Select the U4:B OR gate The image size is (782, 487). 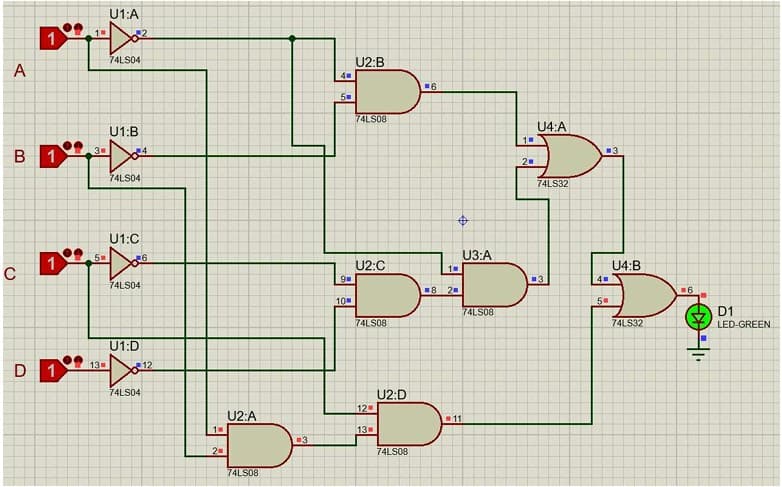[644, 295]
